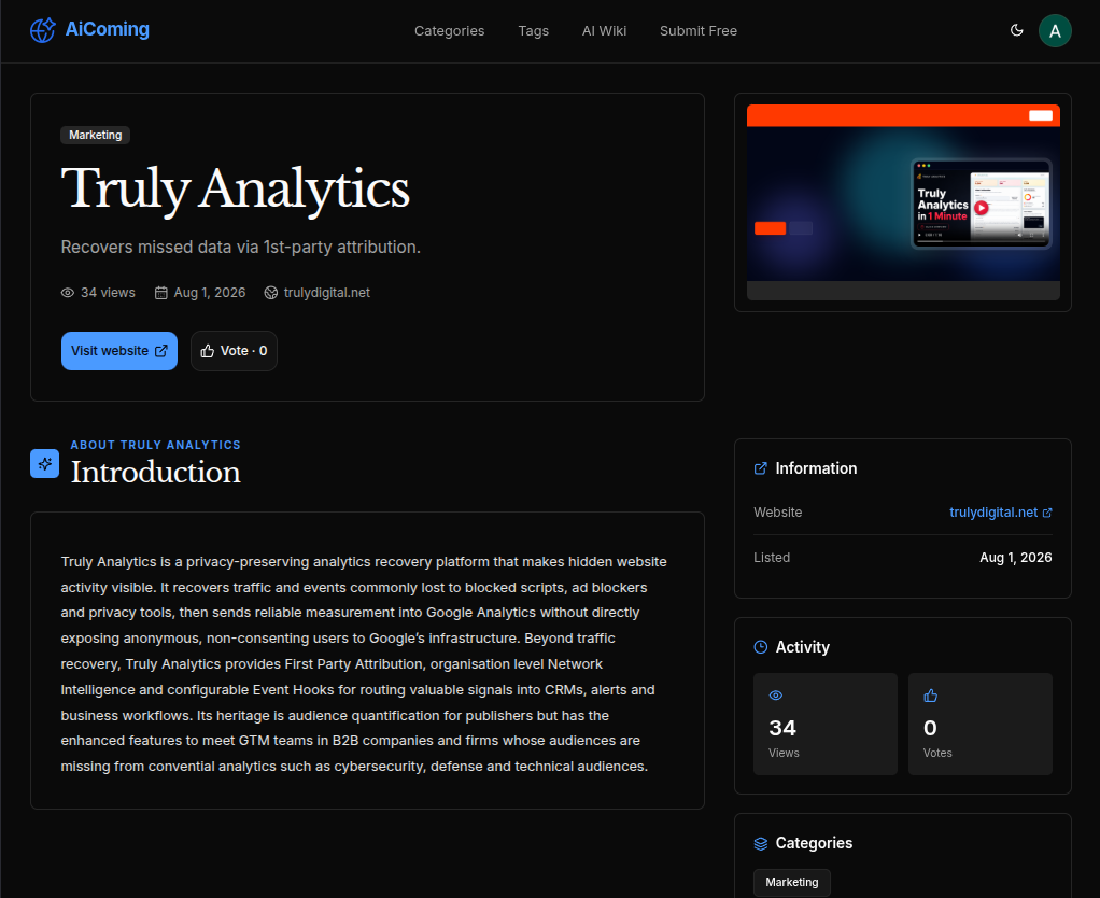Click the Visit website button
The image size is (1100, 898).
(119, 351)
